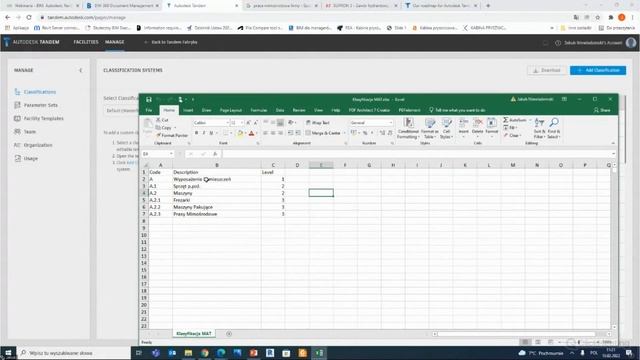Click the Tell me what you want search

[457, 110]
